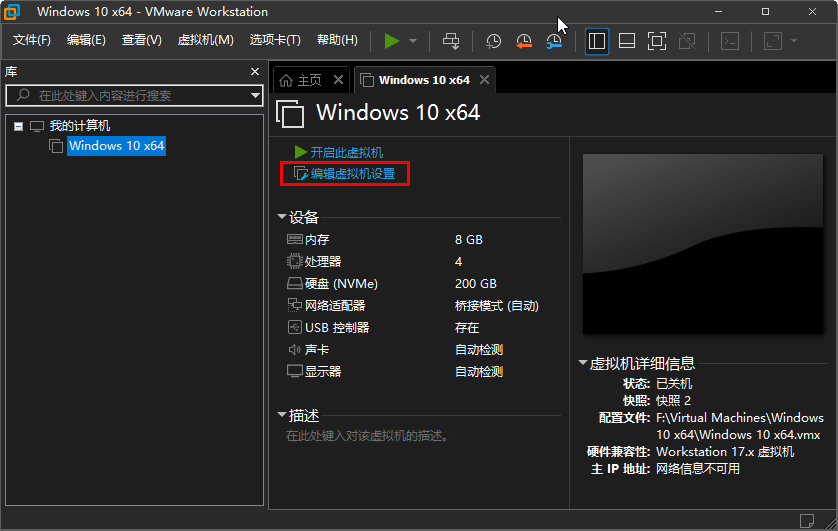
Task: Click the stretch guest display icon
Action: click(x=773, y=41)
